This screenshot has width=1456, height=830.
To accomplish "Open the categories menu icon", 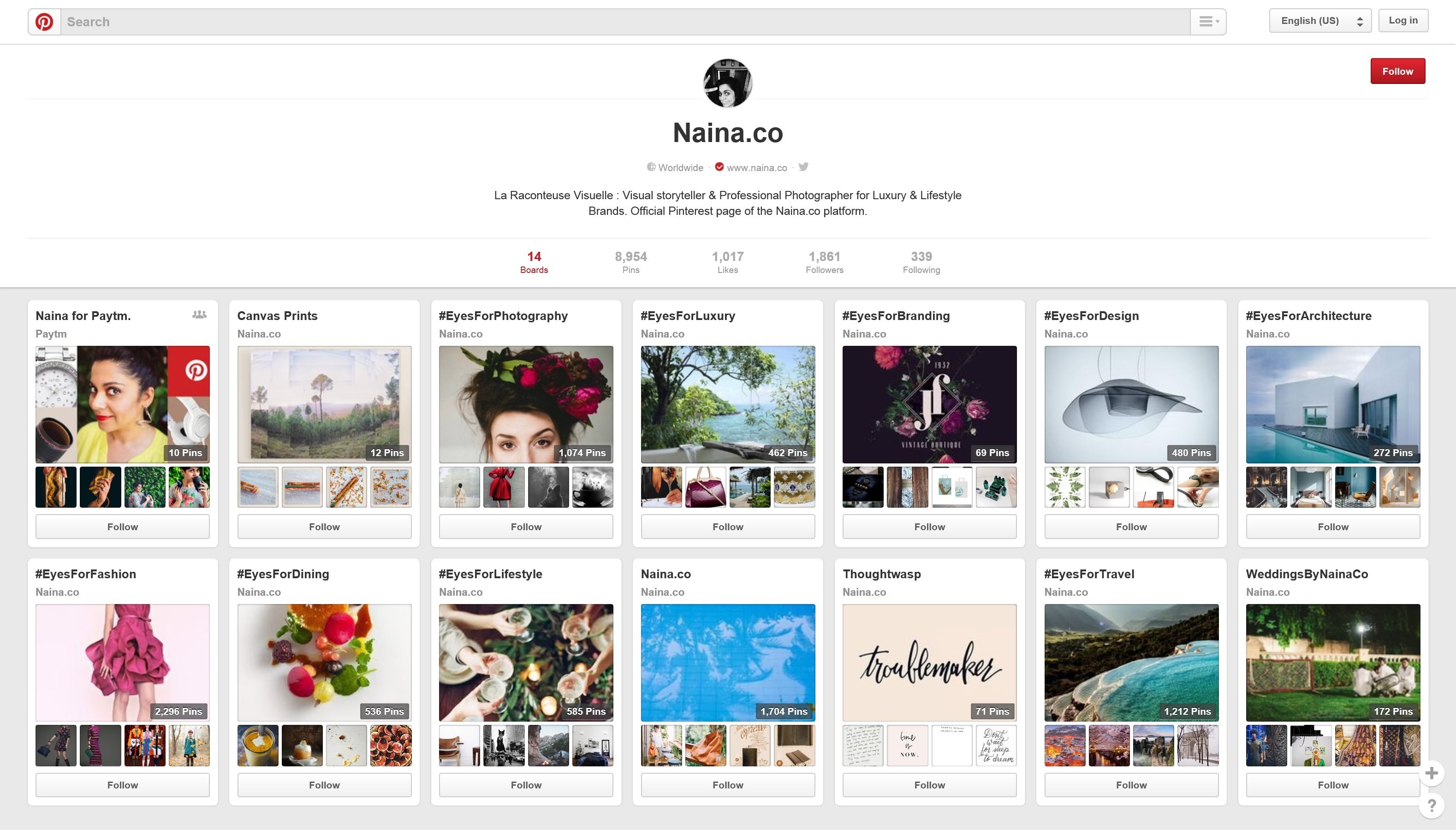I will pyautogui.click(x=1208, y=22).
